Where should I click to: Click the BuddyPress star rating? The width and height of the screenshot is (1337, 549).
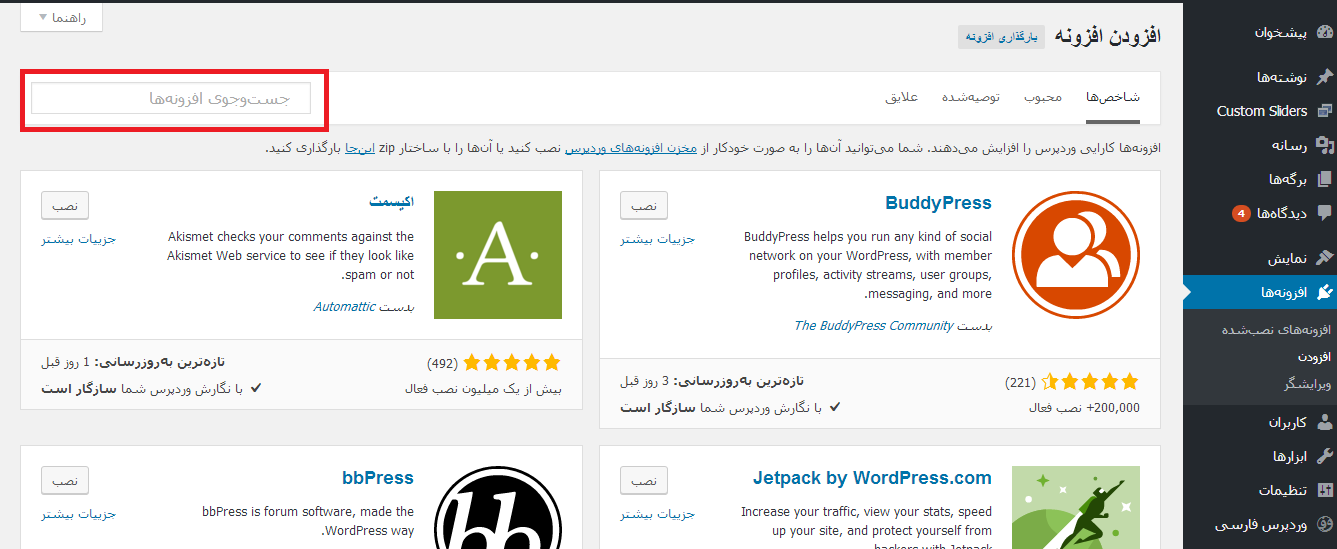click(x=1089, y=382)
